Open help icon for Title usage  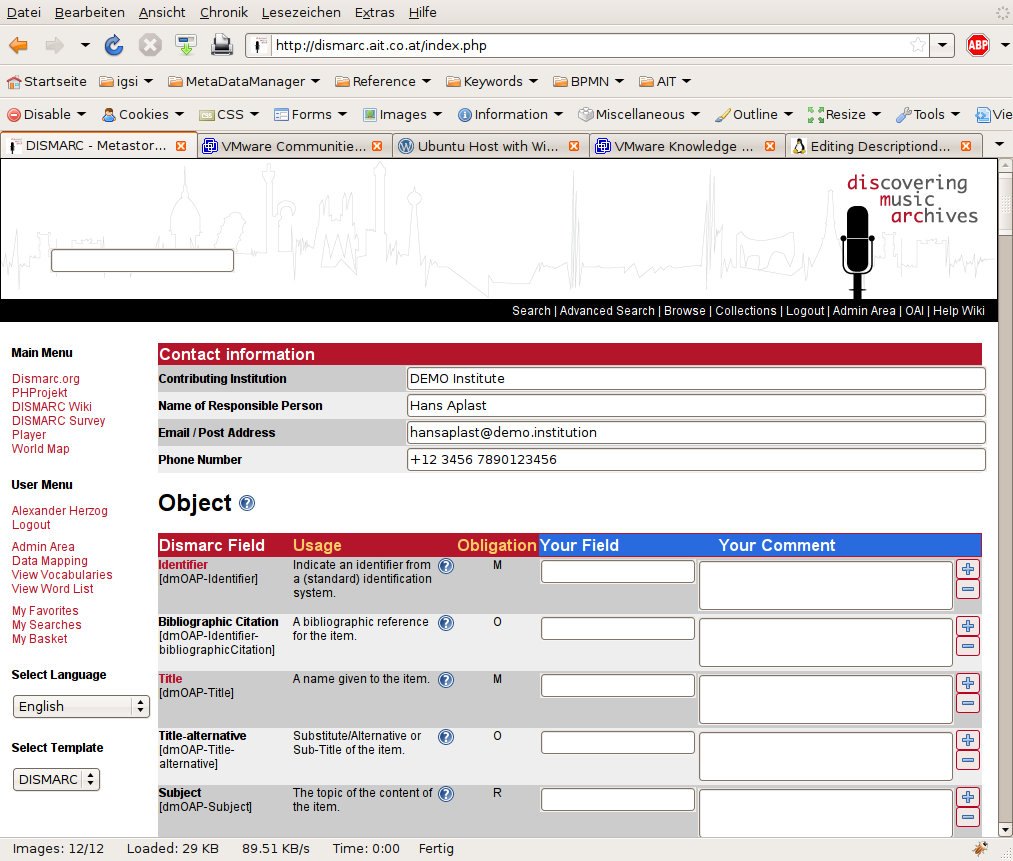(446, 679)
